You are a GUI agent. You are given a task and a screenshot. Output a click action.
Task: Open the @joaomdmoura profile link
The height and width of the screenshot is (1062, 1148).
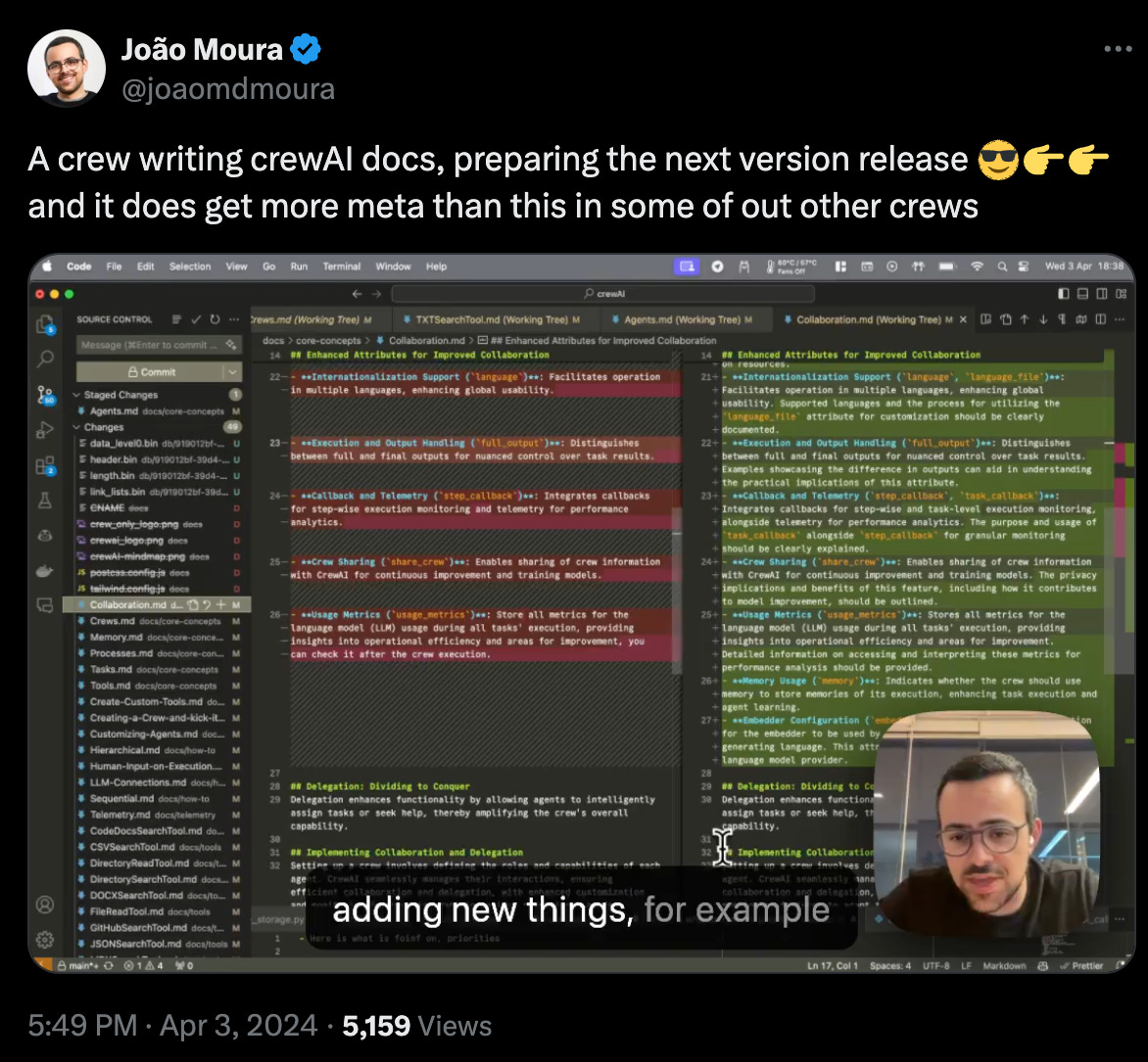[227, 89]
